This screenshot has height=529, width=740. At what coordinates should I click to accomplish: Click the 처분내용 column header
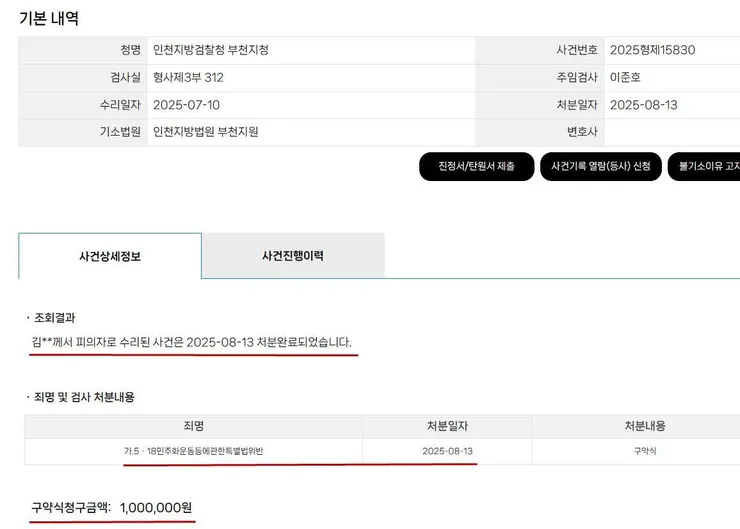tap(645, 426)
